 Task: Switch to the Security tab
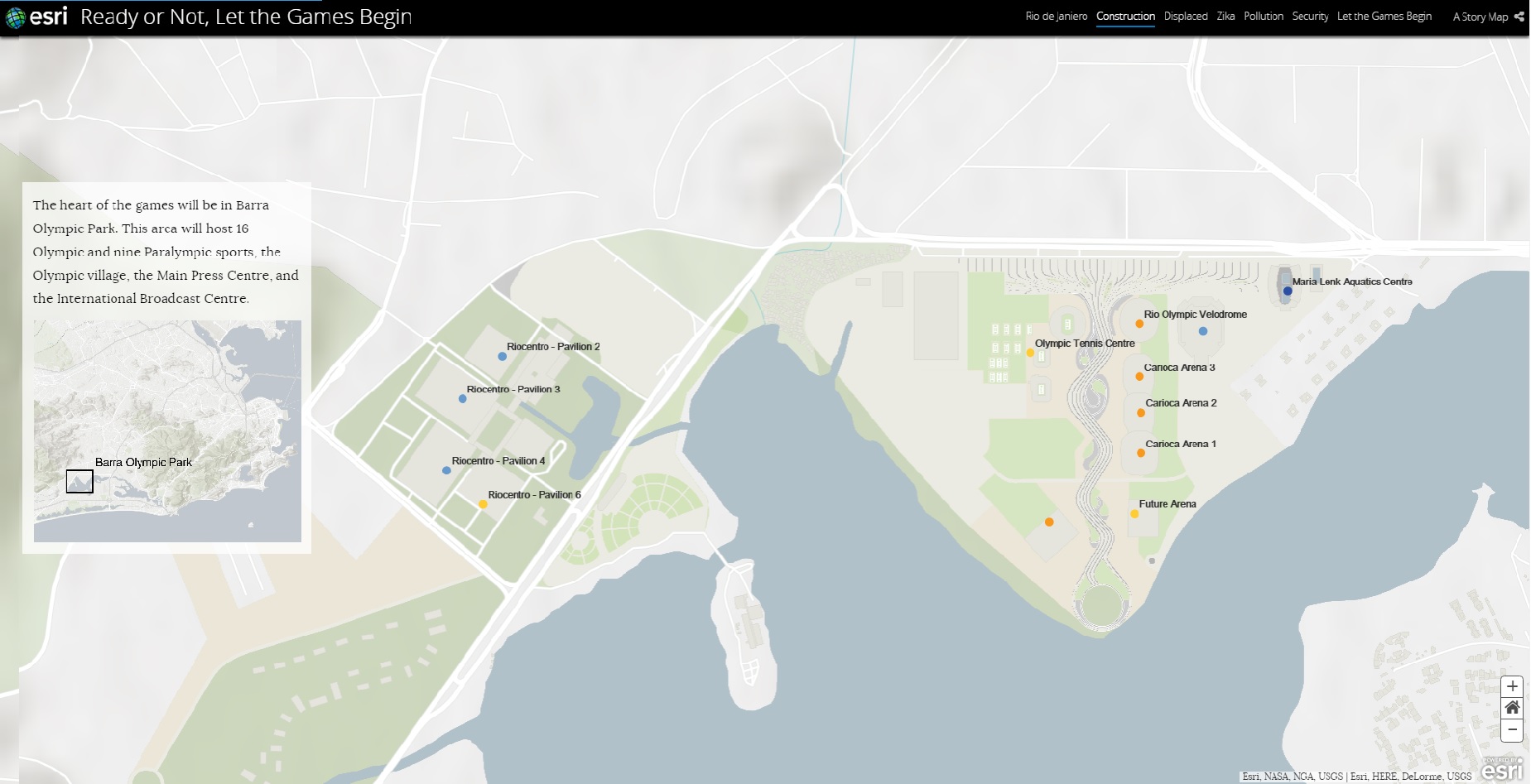click(x=1310, y=17)
